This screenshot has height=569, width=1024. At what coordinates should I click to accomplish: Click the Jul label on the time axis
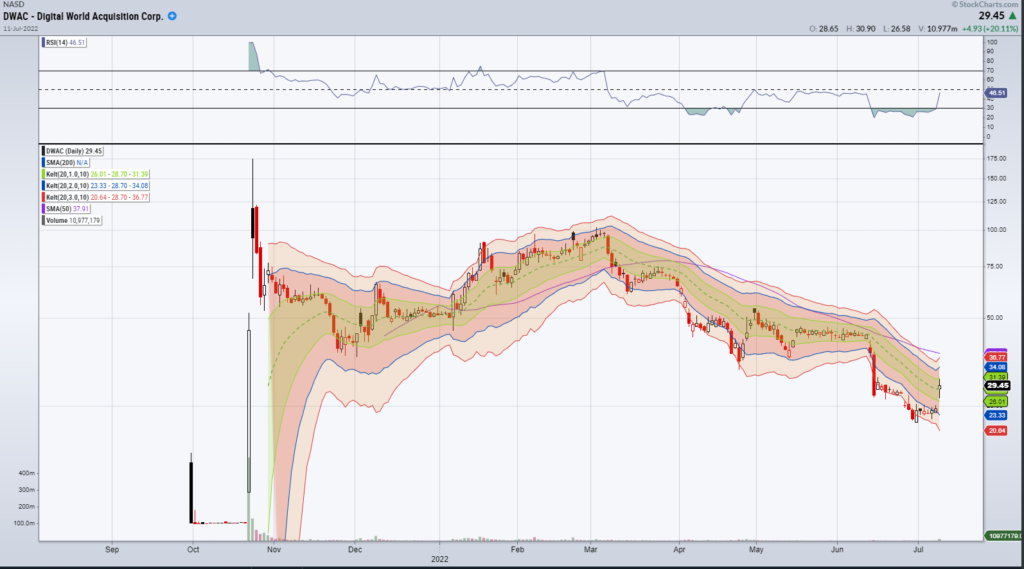point(918,549)
